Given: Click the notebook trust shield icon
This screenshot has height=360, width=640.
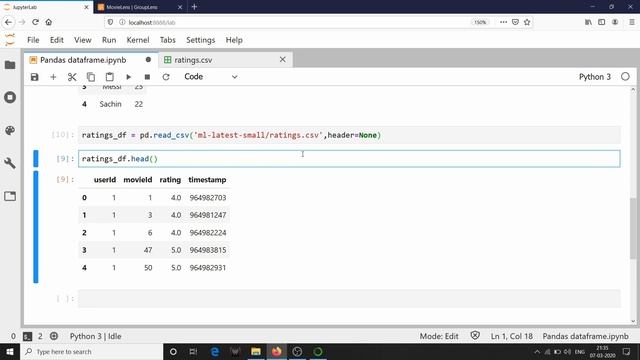Looking at the screenshot, I should coord(475,336).
